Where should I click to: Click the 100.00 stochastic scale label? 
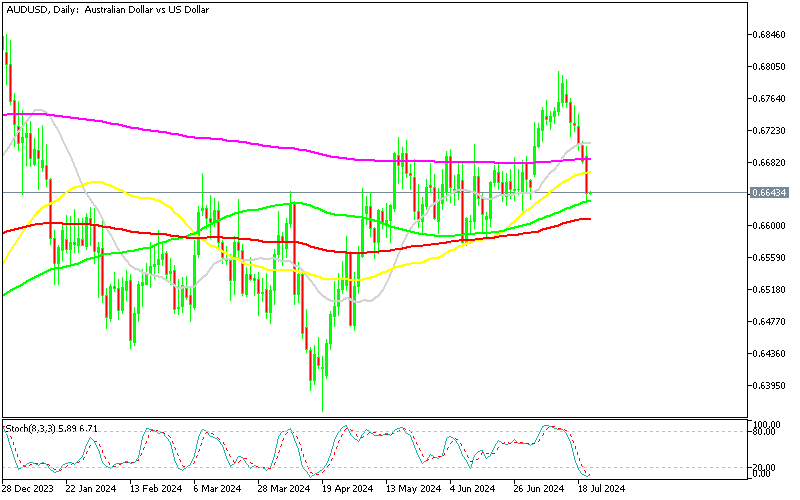coord(767,424)
